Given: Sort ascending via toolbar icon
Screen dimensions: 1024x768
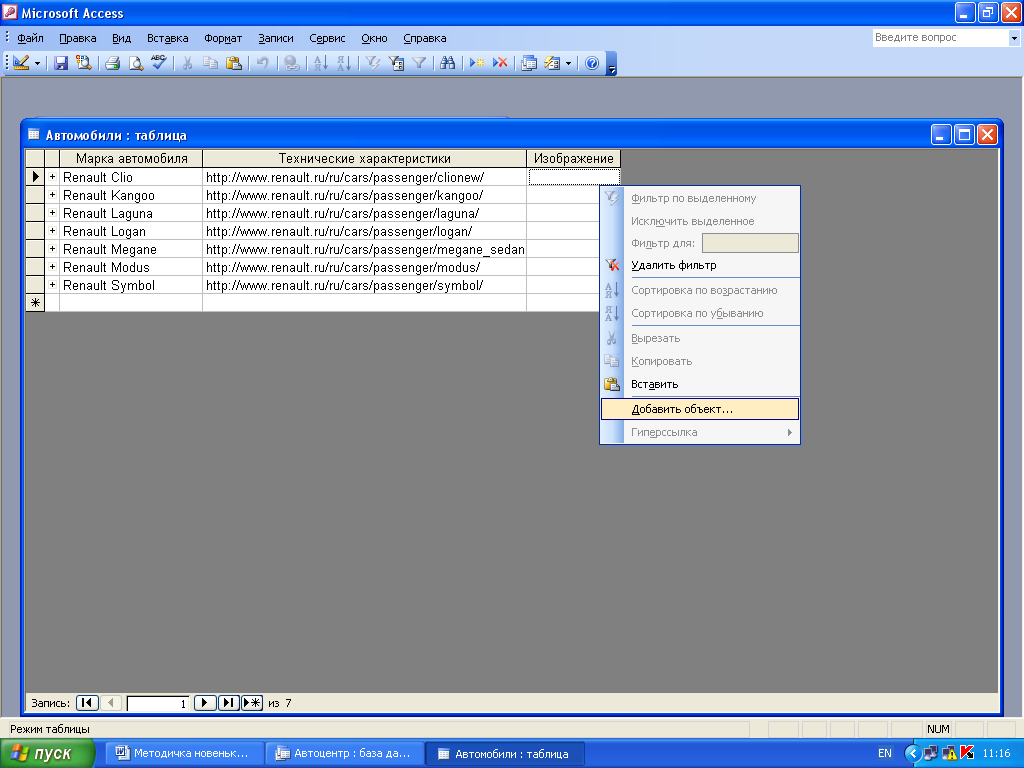Looking at the screenshot, I should coord(321,63).
